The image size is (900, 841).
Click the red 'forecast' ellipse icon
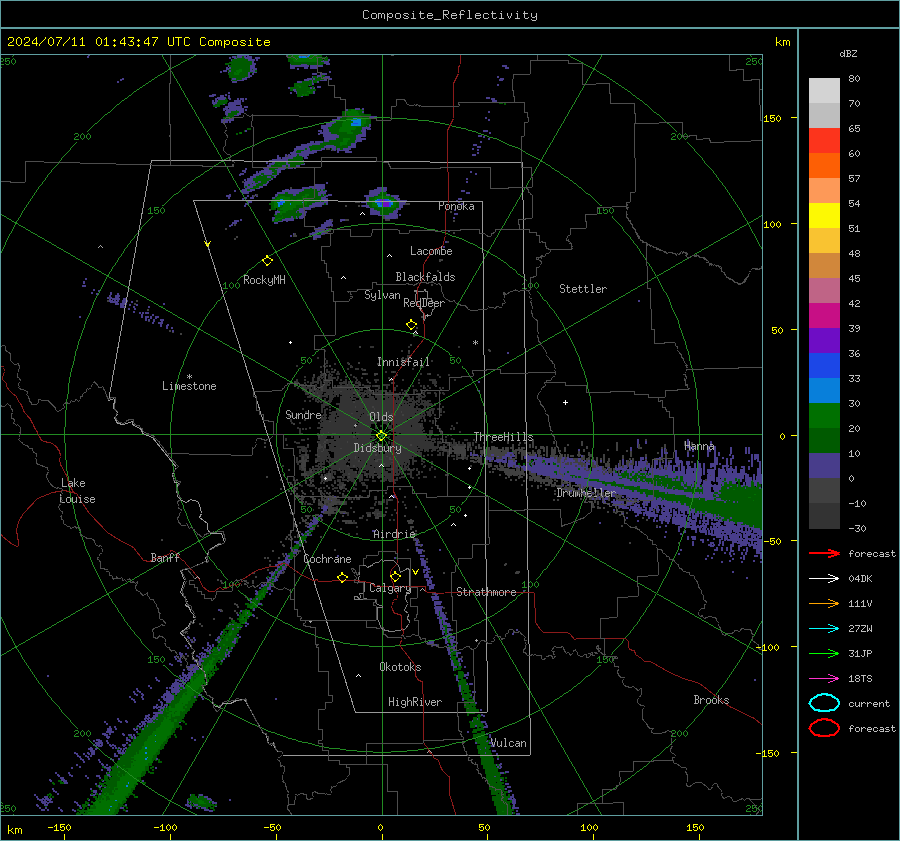coord(824,728)
